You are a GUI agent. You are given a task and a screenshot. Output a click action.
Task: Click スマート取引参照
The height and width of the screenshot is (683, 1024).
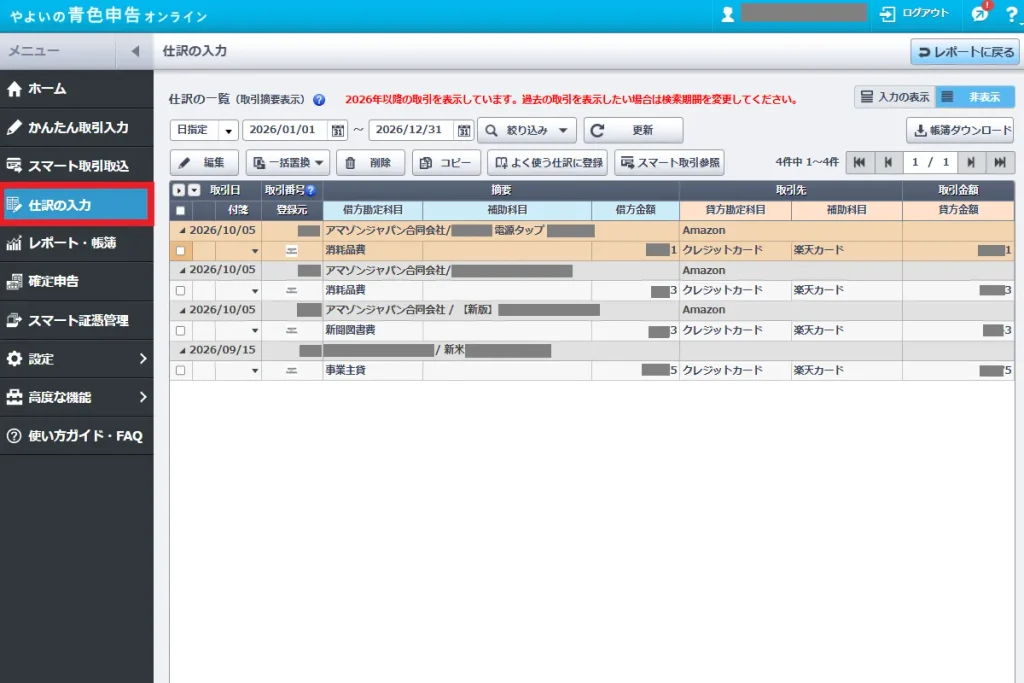tap(669, 163)
